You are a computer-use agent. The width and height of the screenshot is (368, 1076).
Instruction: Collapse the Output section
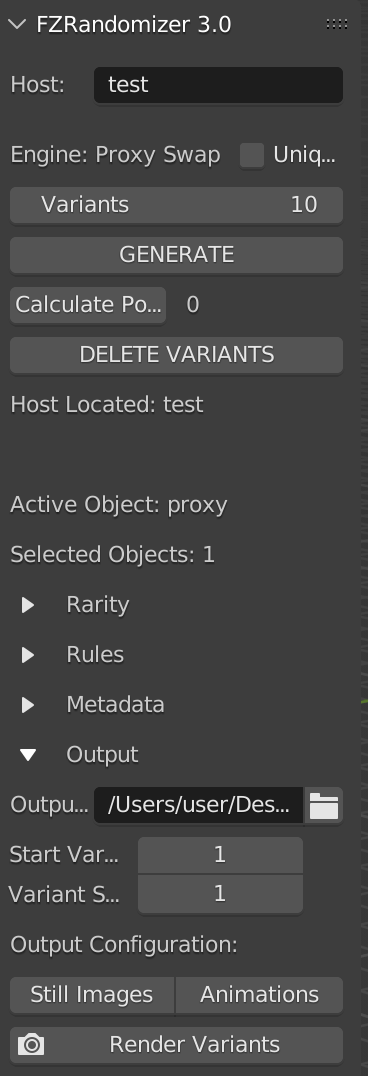point(28,755)
